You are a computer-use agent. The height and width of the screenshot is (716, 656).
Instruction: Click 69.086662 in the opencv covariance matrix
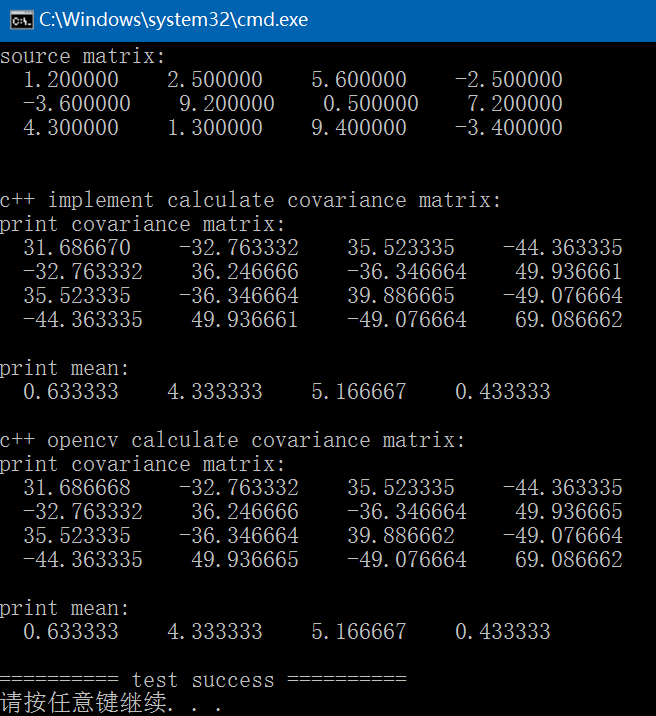pyautogui.click(x=569, y=560)
